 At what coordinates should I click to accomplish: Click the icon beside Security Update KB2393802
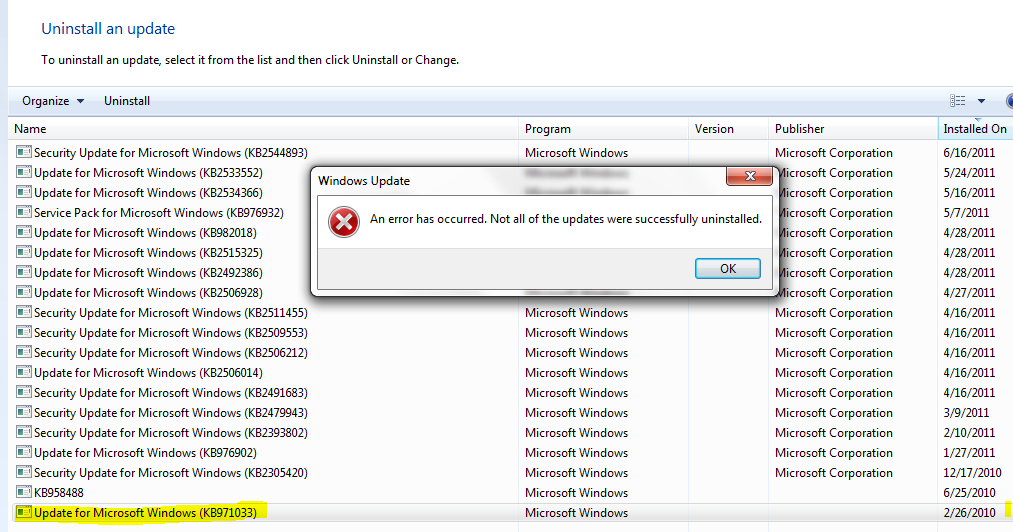coord(23,433)
